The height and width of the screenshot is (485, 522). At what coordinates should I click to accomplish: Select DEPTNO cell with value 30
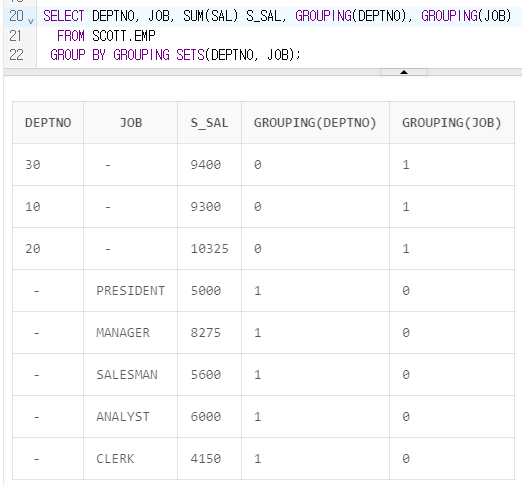pyautogui.click(x=48, y=165)
